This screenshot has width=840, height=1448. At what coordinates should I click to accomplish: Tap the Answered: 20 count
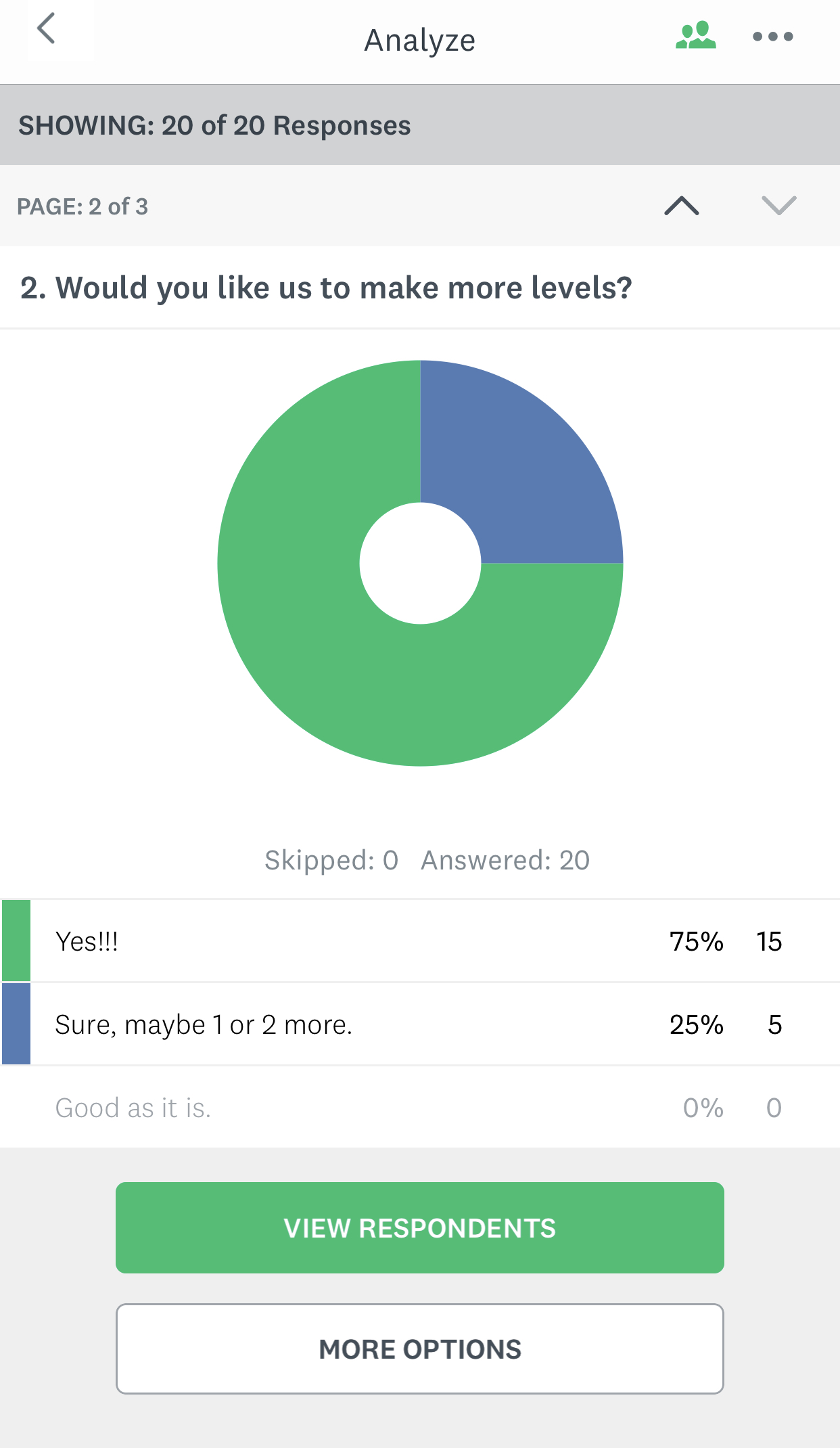coord(505,861)
